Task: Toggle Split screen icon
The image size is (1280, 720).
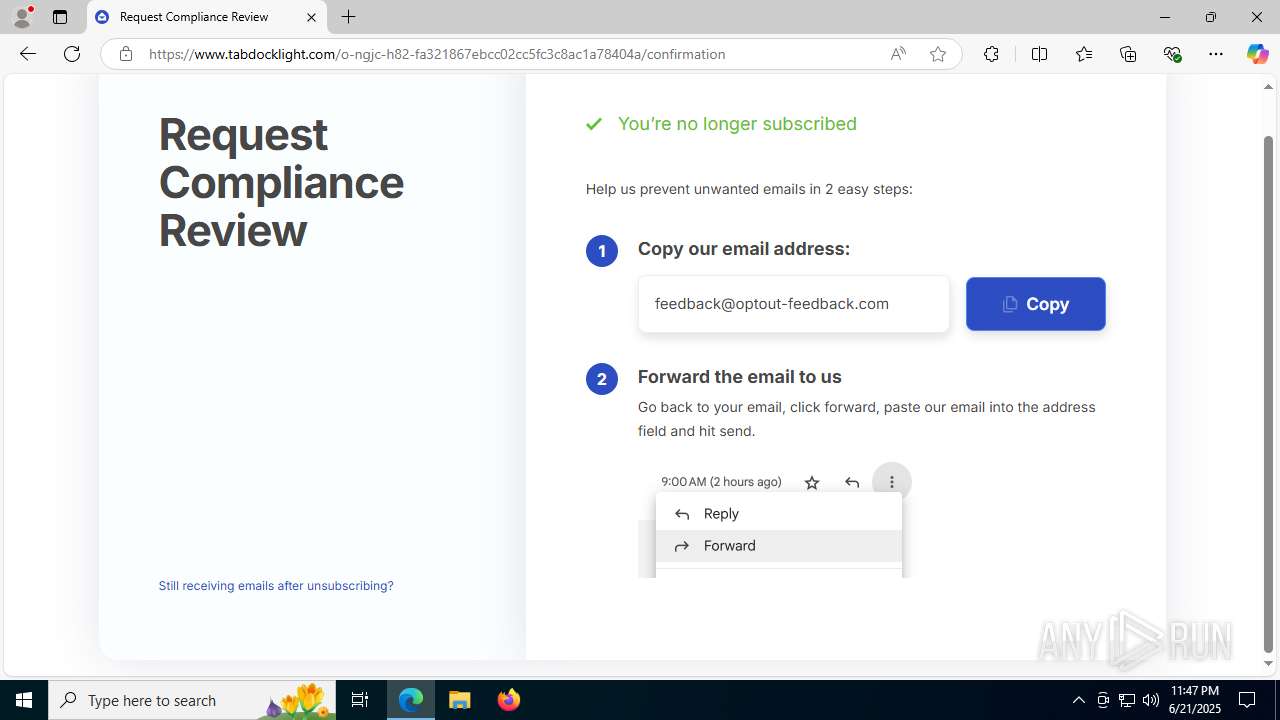Action: click(1039, 54)
